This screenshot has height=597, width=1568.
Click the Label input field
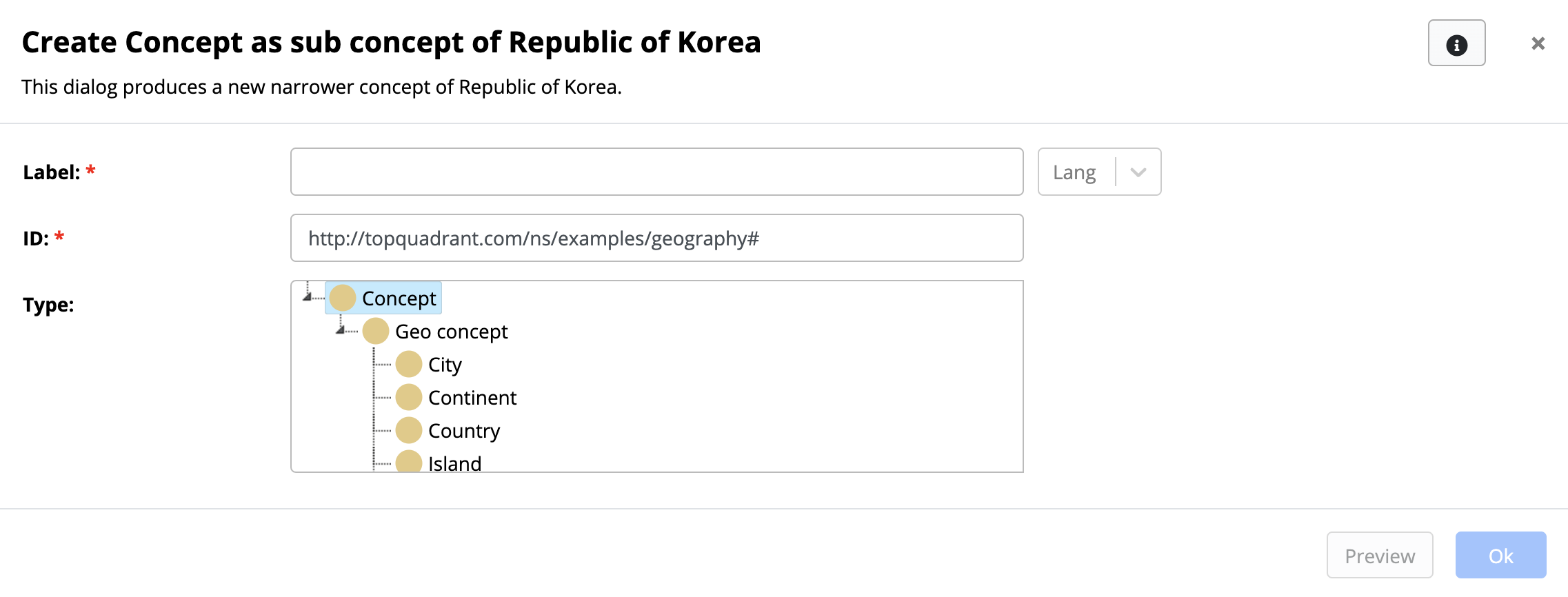pos(656,172)
